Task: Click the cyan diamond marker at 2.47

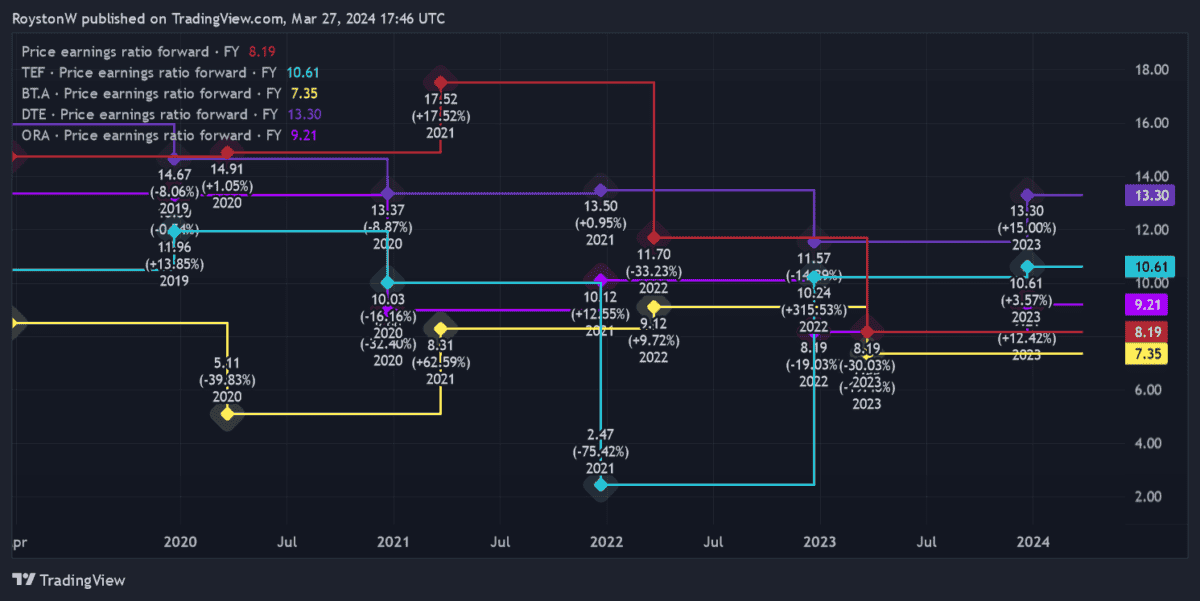Action: click(600, 485)
